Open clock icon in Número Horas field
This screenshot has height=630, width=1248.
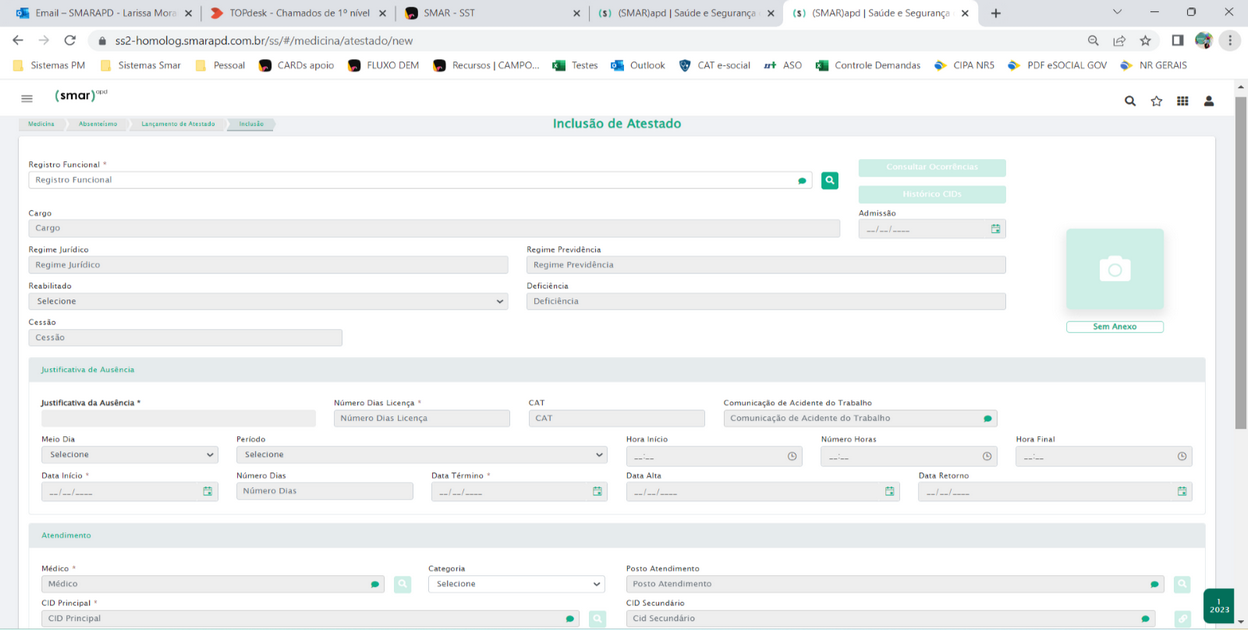tap(987, 456)
